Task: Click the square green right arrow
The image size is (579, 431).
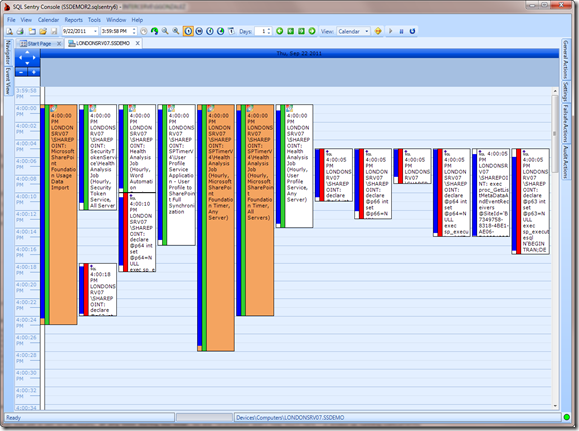Action: [301, 31]
